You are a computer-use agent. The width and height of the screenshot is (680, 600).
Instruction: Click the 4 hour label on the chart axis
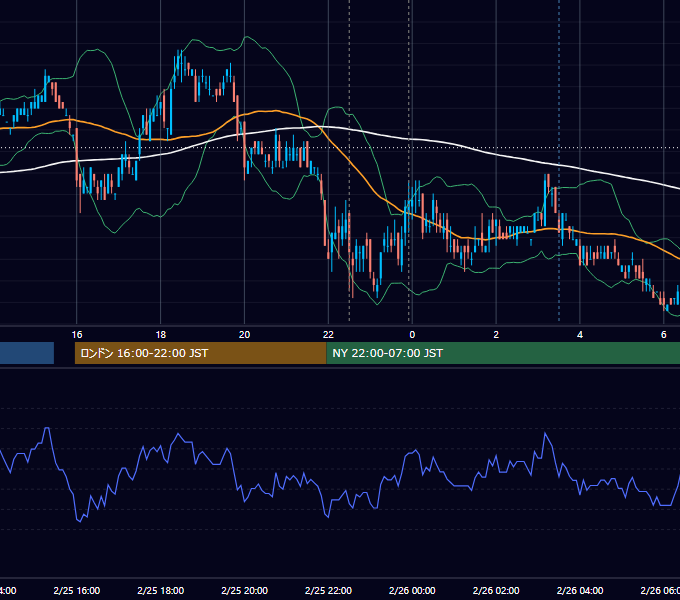coord(580,334)
